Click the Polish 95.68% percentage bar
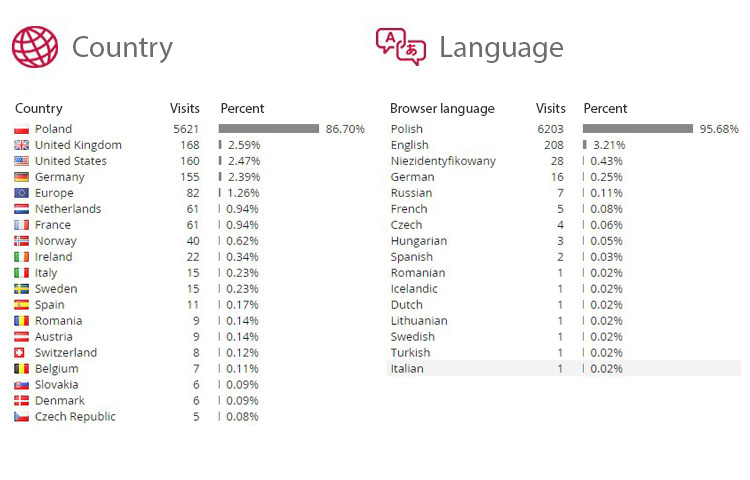 [x=638, y=129]
